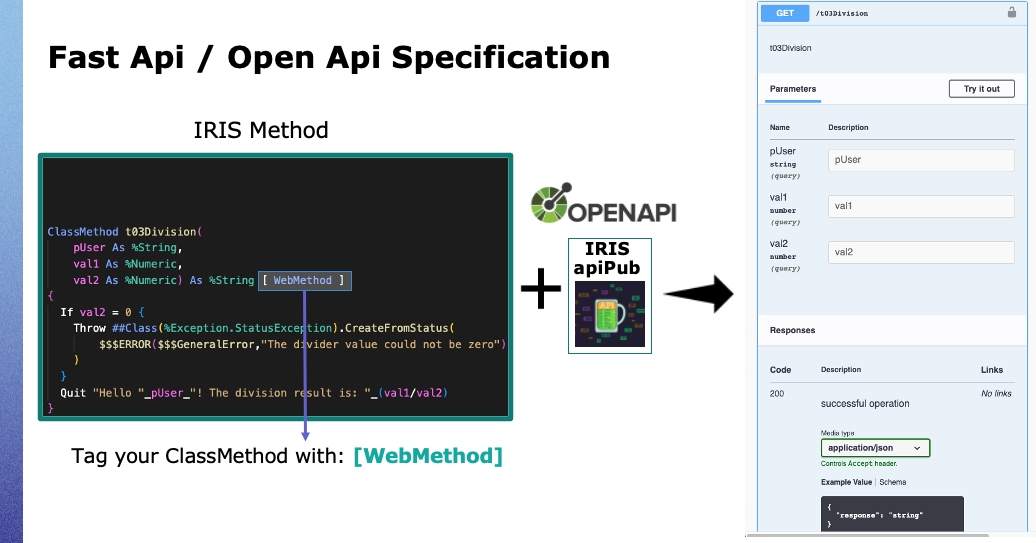Screen dimensions: 1036x543
Task: Switch to the Parameters tab
Action: 792,89
